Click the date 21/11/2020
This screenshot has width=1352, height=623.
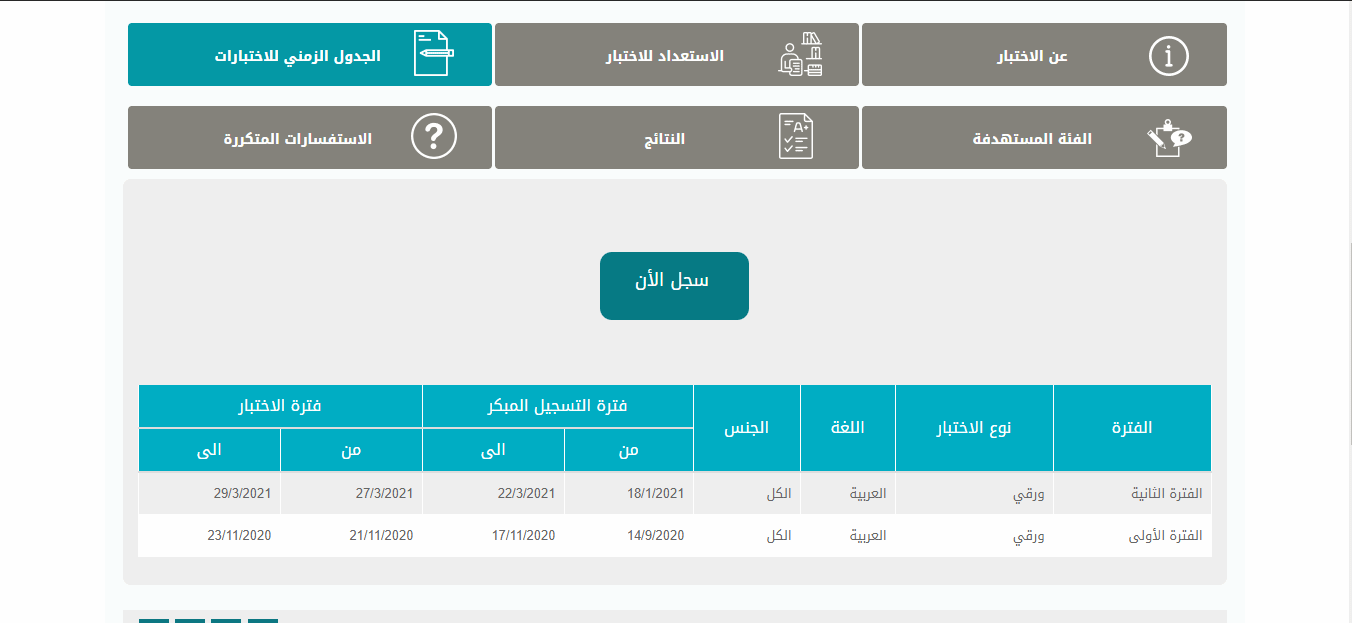381,536
